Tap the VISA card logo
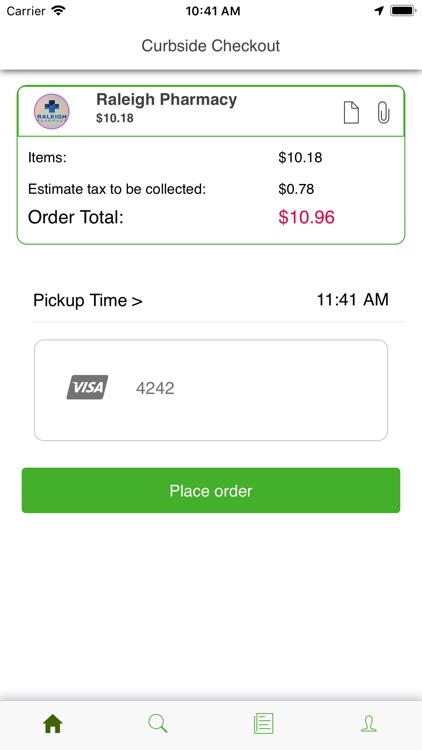Screen dimensions: 422x750 (x=87, y=387)
